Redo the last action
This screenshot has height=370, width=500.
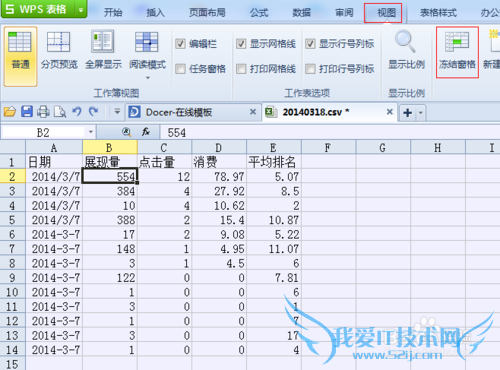93,112
